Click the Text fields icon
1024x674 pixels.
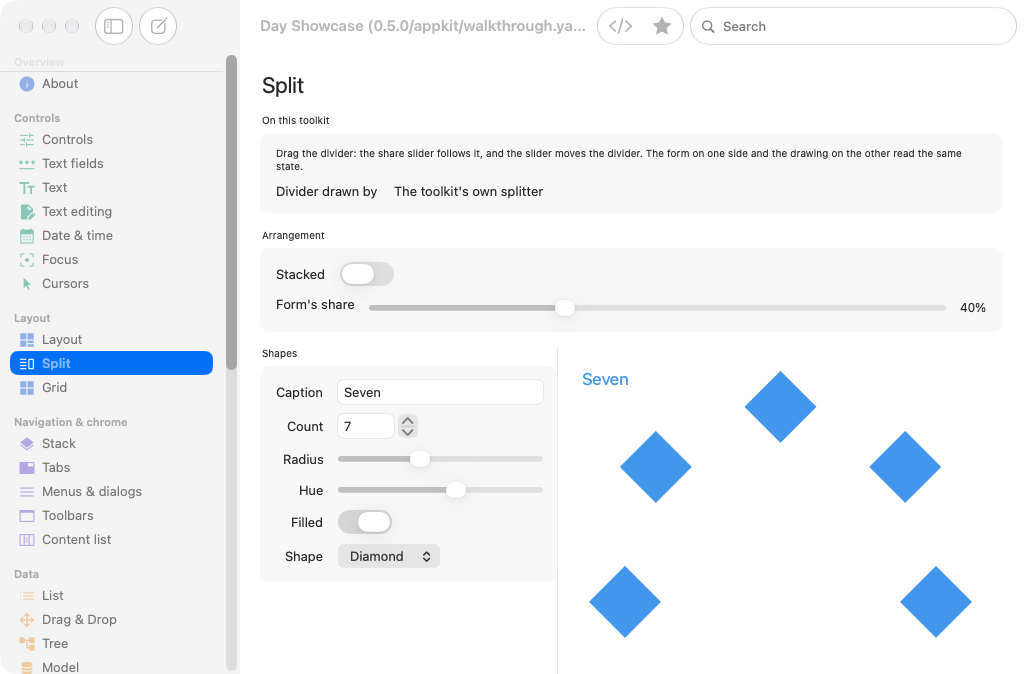tap(27, 164)
